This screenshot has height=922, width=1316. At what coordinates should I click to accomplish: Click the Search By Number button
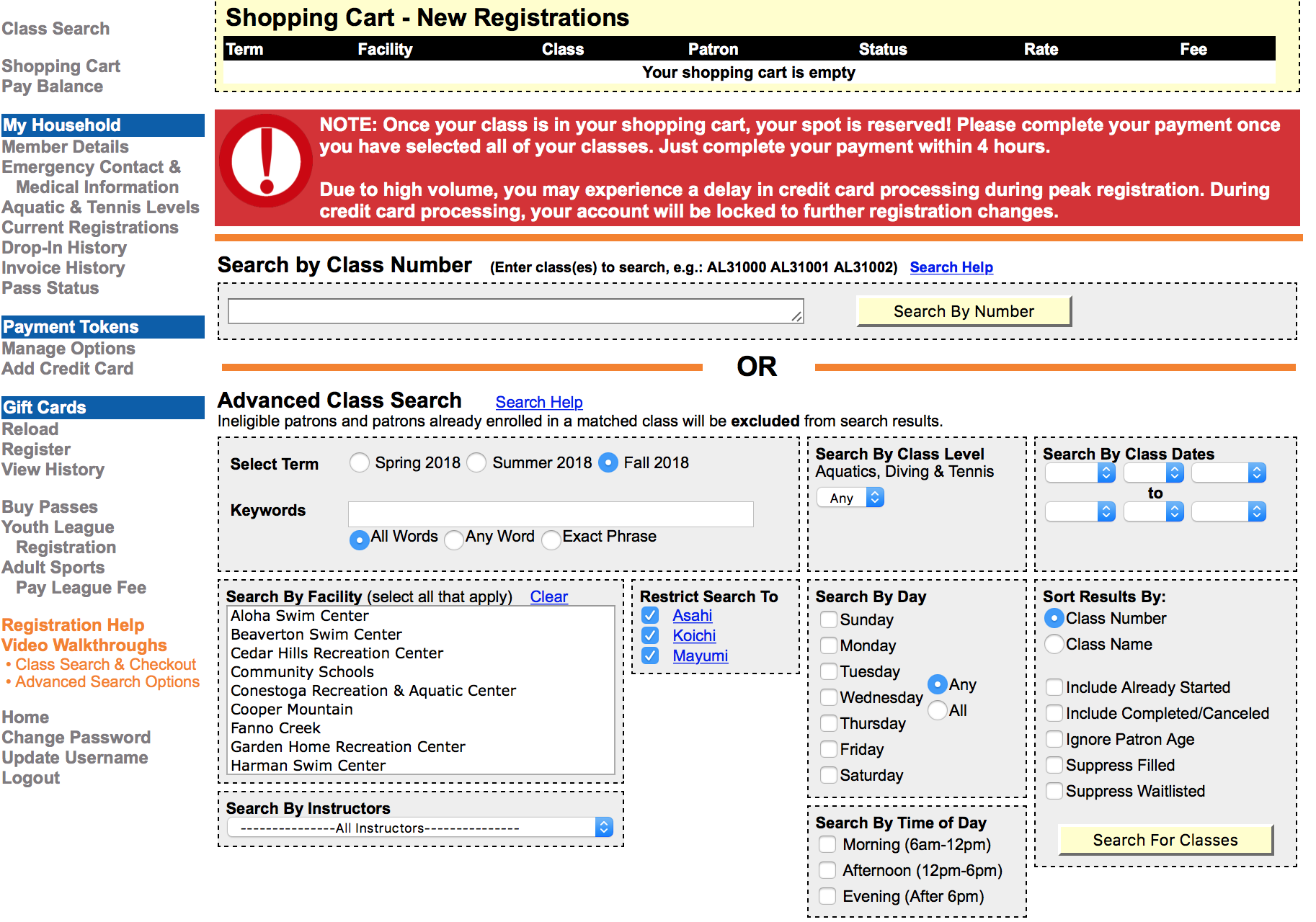pos(963,311)
